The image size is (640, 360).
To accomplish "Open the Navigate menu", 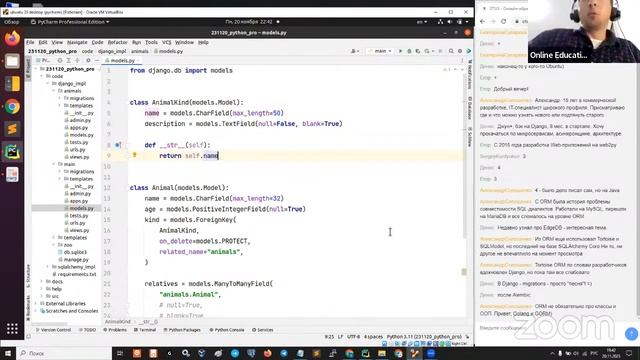I will tap(77, 42).
